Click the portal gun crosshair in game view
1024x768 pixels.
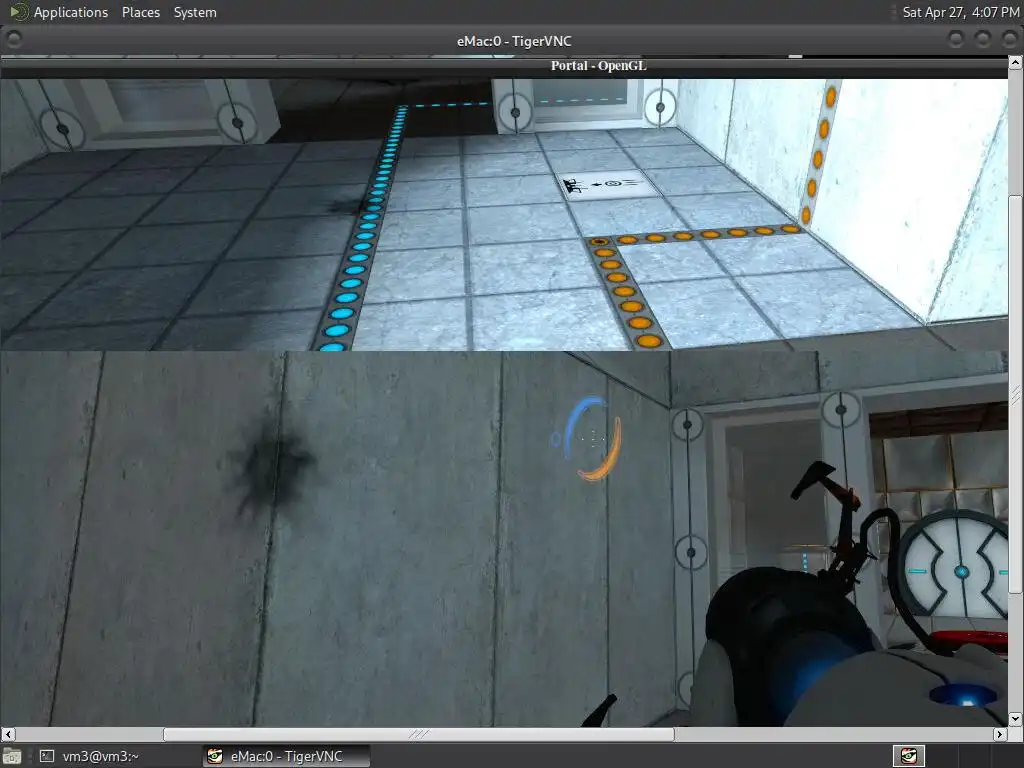592,440
